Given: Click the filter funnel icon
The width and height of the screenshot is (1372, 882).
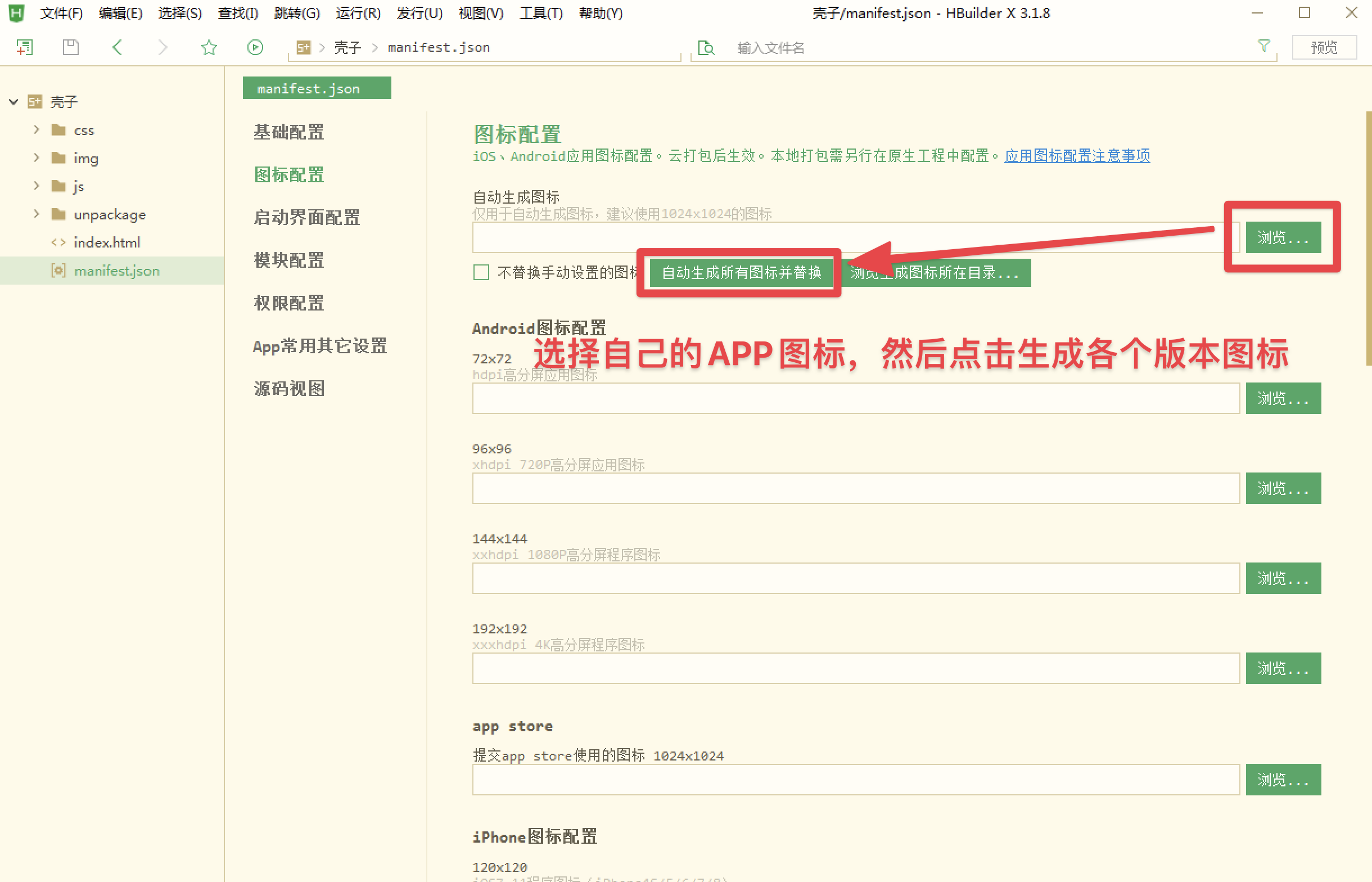Looking at the screenshot, I should coord(1264,46).
